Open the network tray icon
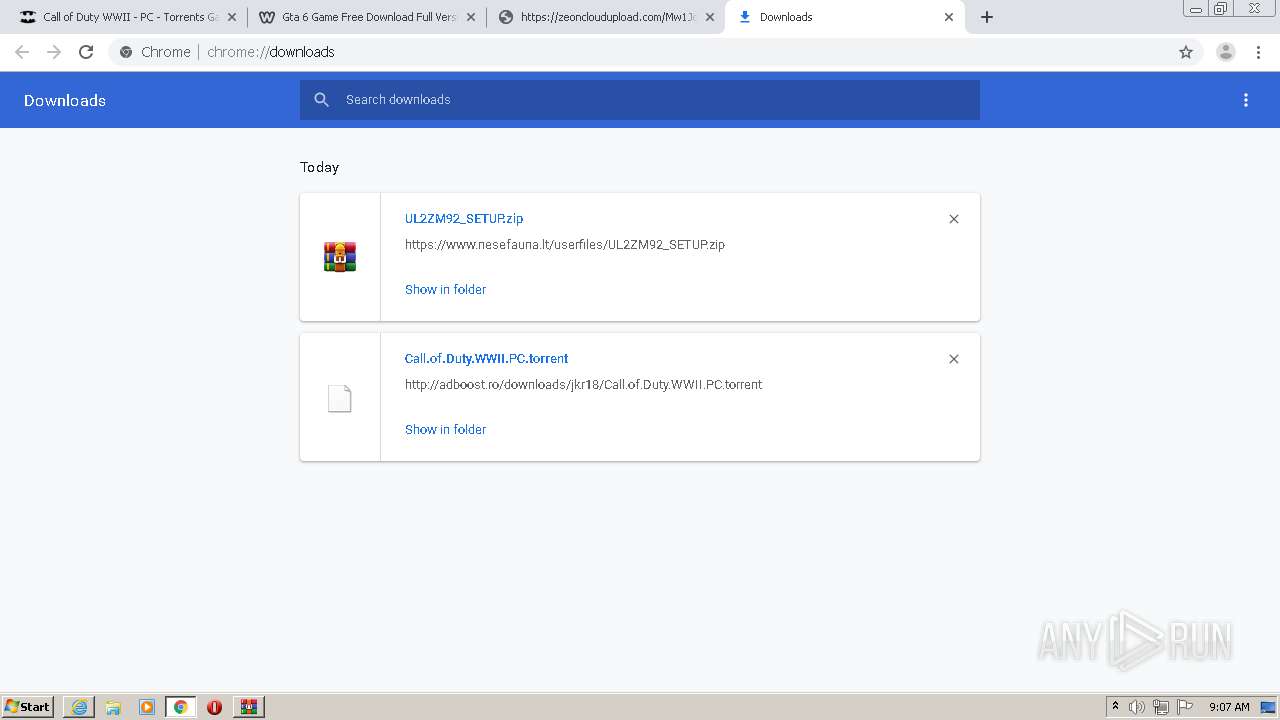The height and width of the screenshot is (720, 1280). [1161, 707]
